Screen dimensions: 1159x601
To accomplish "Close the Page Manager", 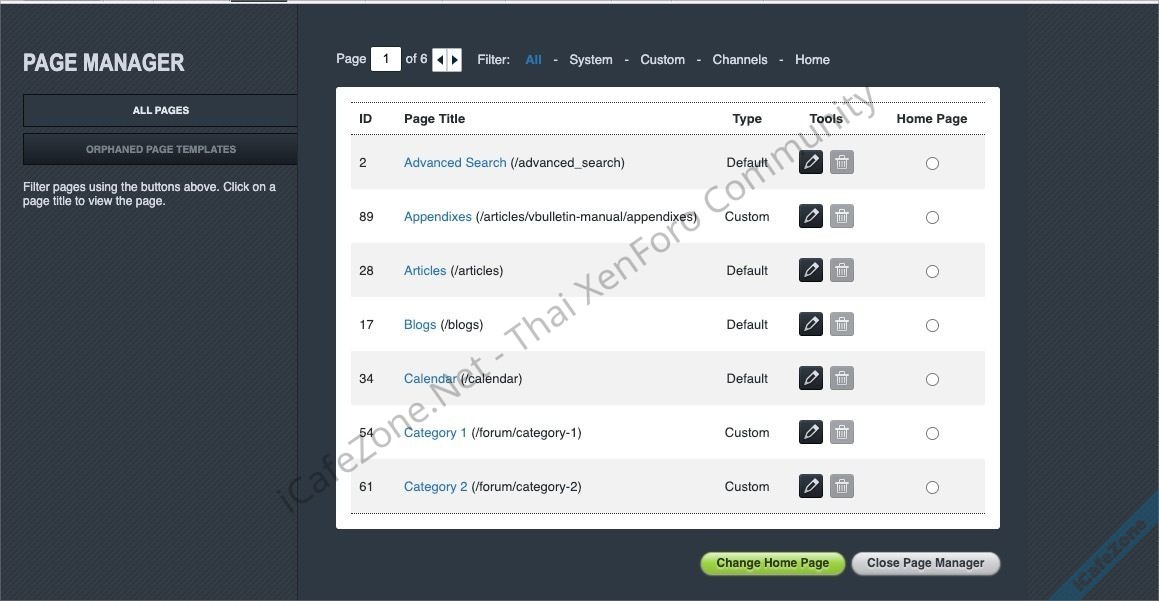I will pyautogui.click(x=925, y=563).
